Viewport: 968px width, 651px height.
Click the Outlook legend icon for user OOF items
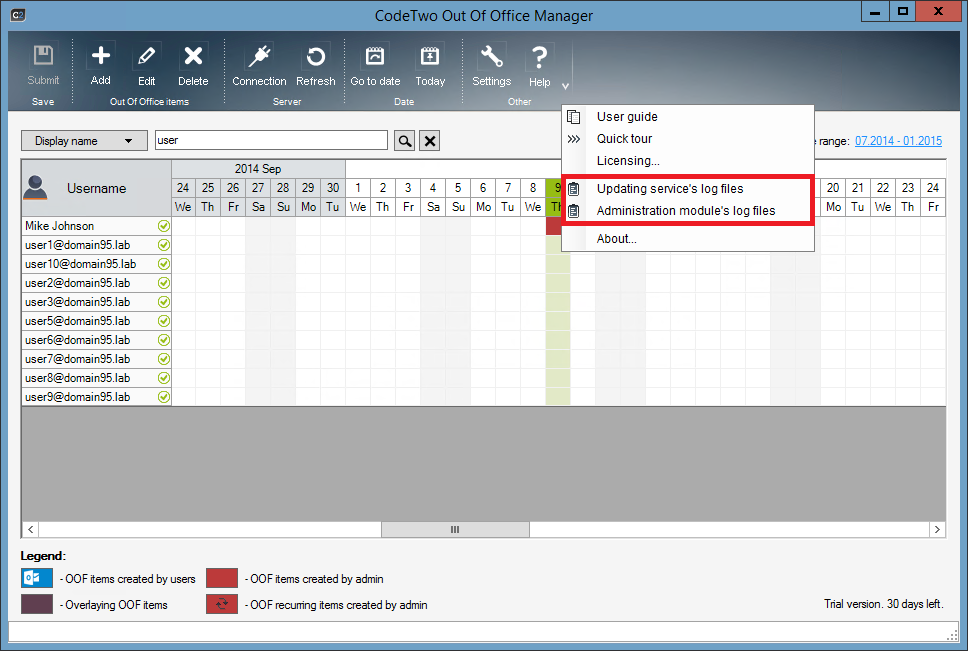(36, 578)
